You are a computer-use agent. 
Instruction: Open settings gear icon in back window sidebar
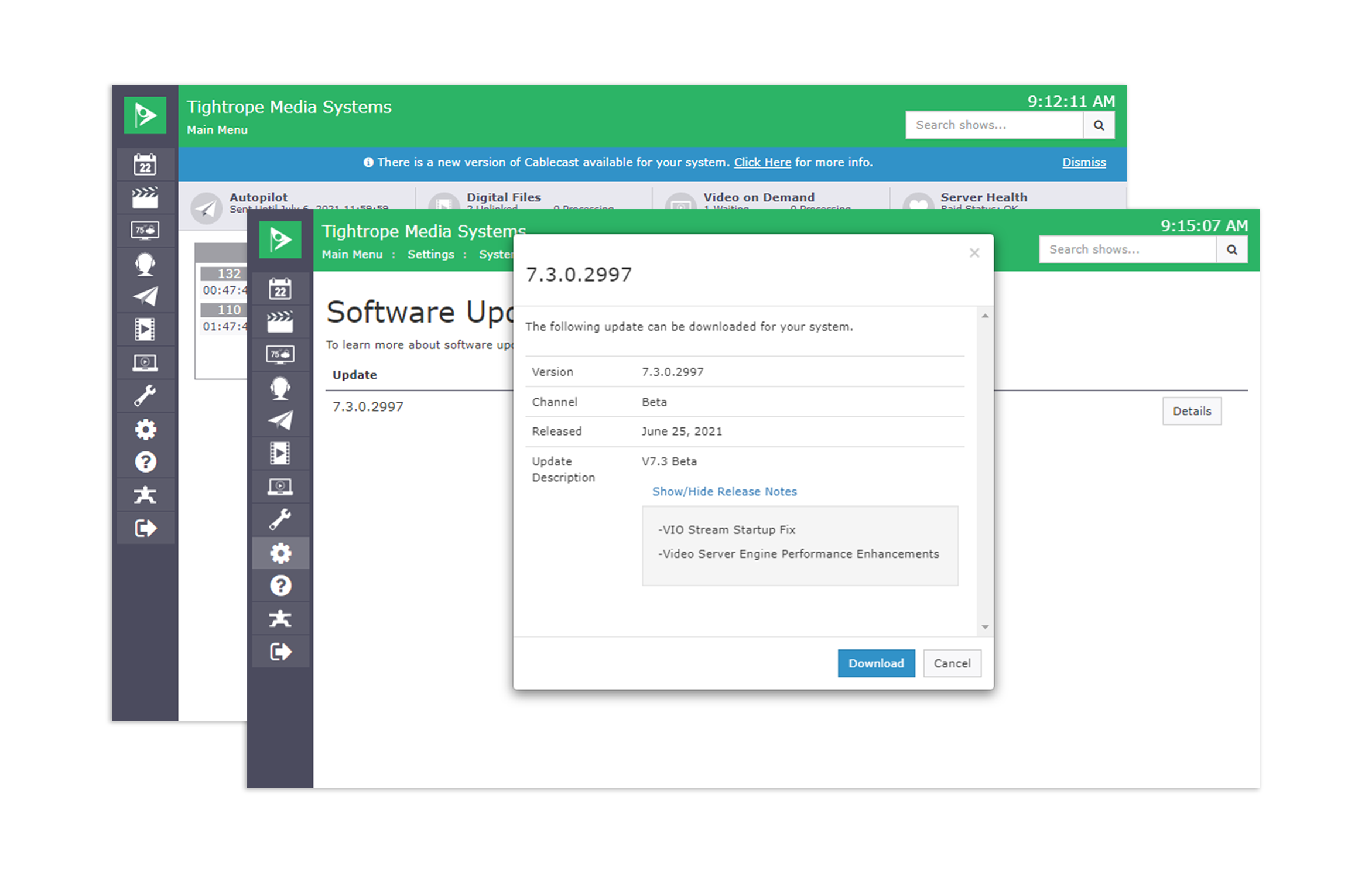click(145, 429)
